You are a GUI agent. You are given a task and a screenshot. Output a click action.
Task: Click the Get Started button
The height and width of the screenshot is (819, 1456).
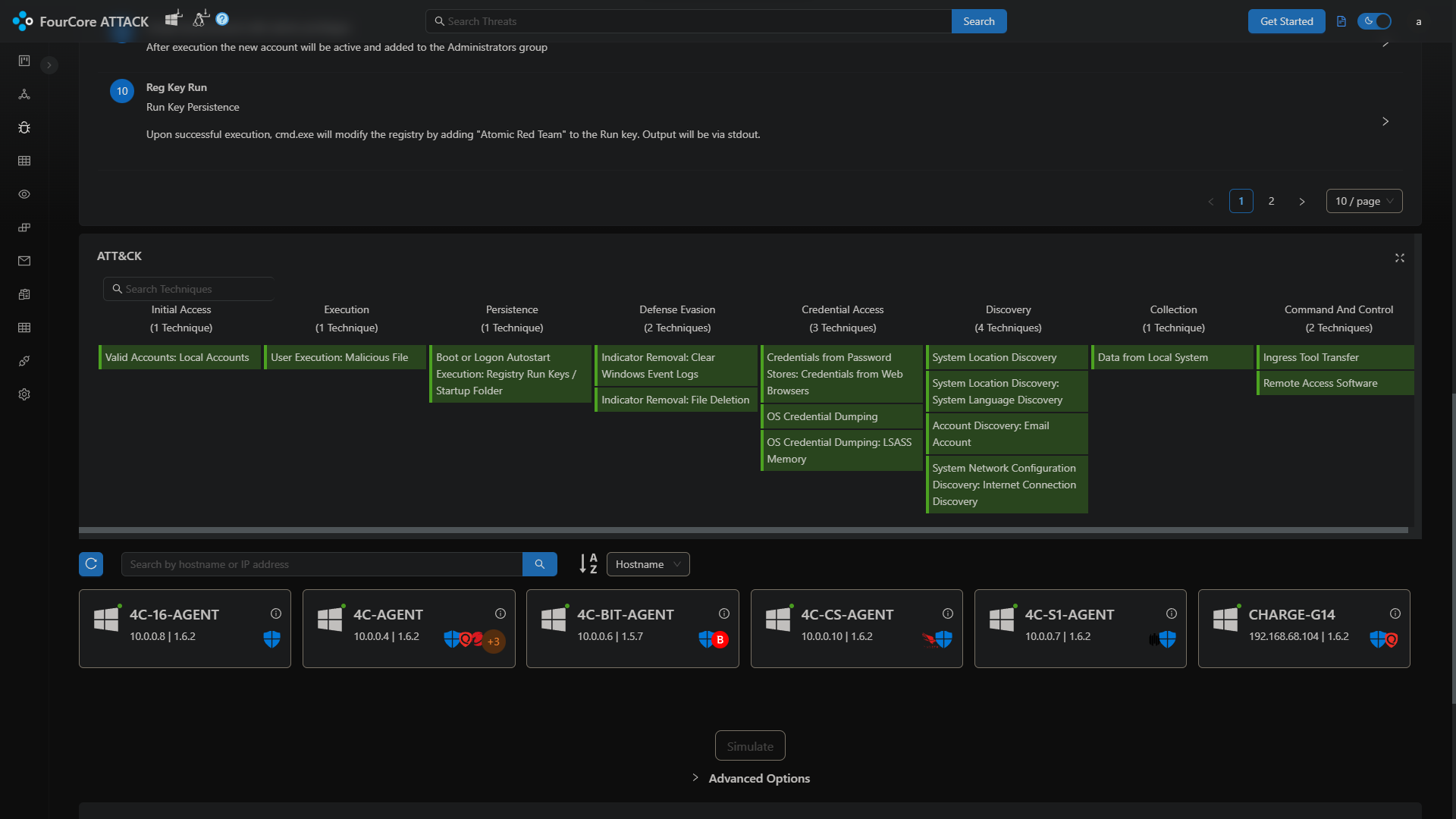(x=1287, y=21)
